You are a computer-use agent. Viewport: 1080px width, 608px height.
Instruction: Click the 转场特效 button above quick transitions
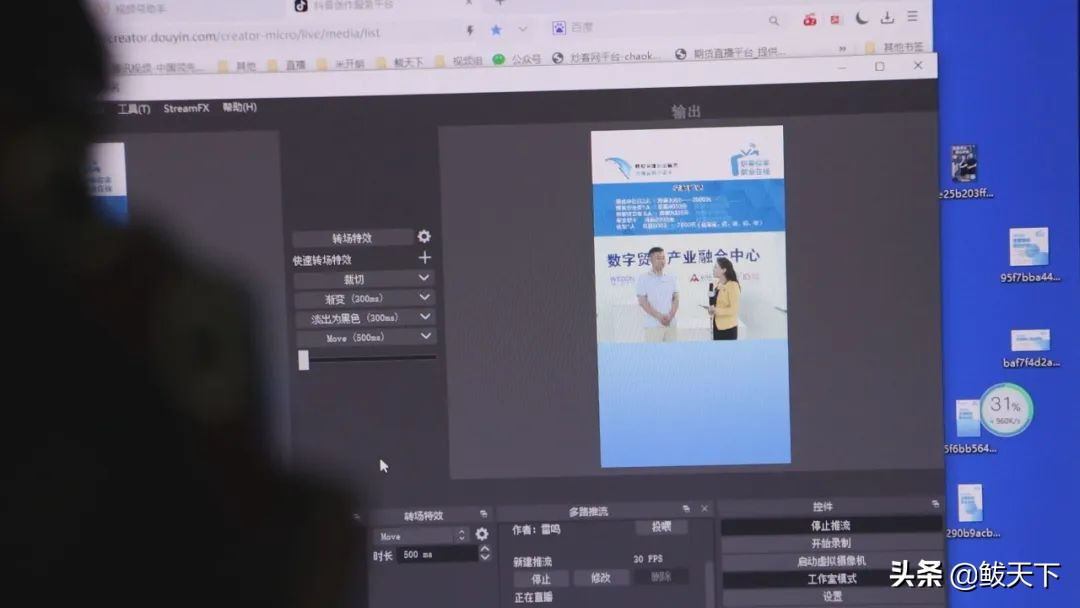pyautogui.click(x=352, y=238)
